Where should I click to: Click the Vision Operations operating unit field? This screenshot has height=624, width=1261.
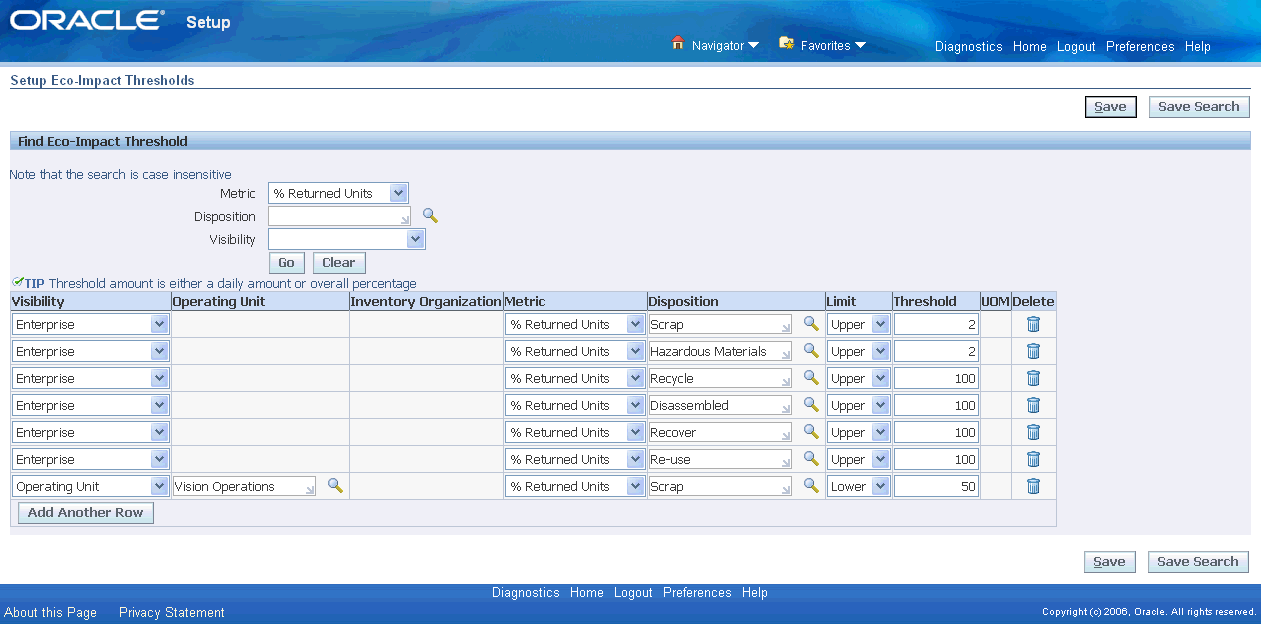(x=245, y=487)
